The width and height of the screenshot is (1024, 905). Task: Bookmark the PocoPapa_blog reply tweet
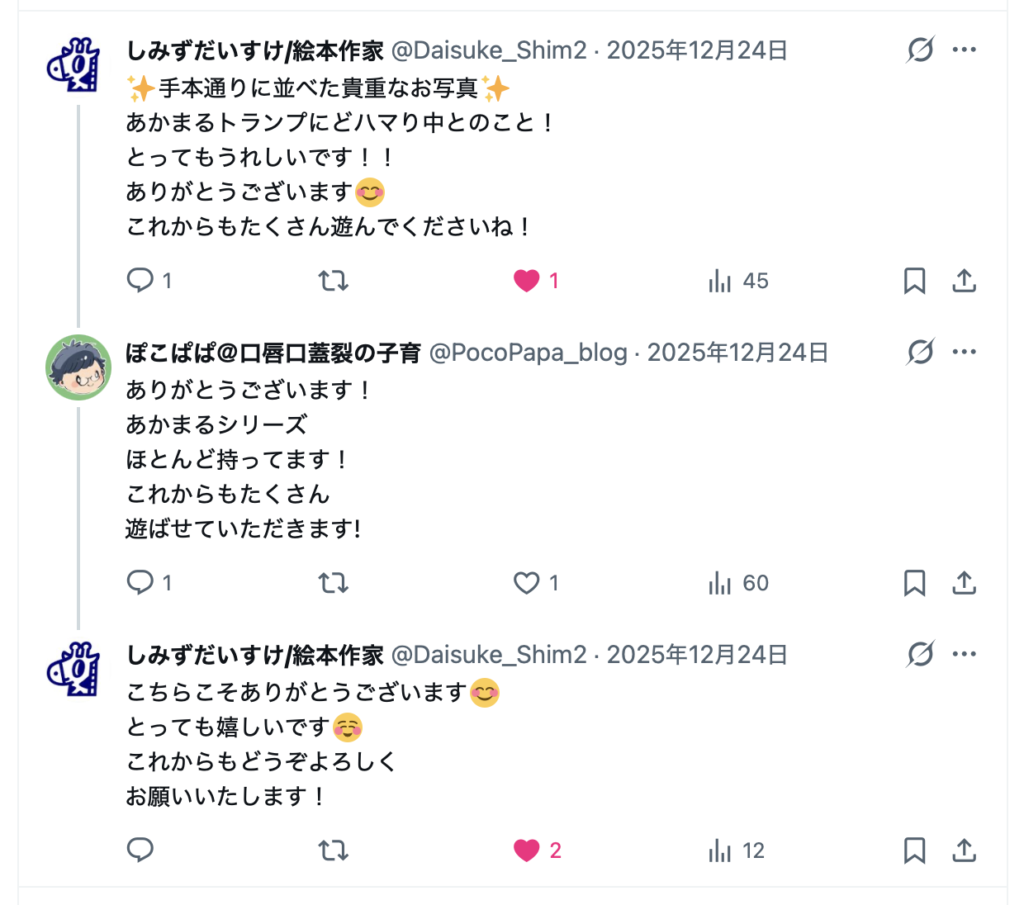(914, 582)
